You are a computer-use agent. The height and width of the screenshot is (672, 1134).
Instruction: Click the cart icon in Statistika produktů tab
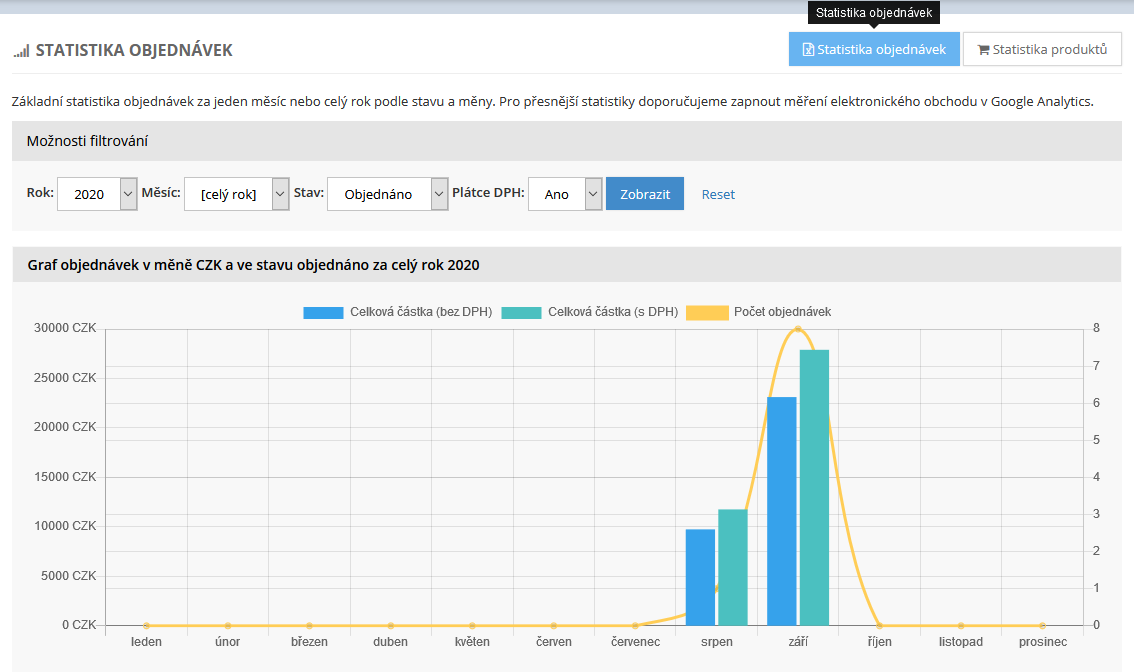pyautogui.click(x=983, y=50)
